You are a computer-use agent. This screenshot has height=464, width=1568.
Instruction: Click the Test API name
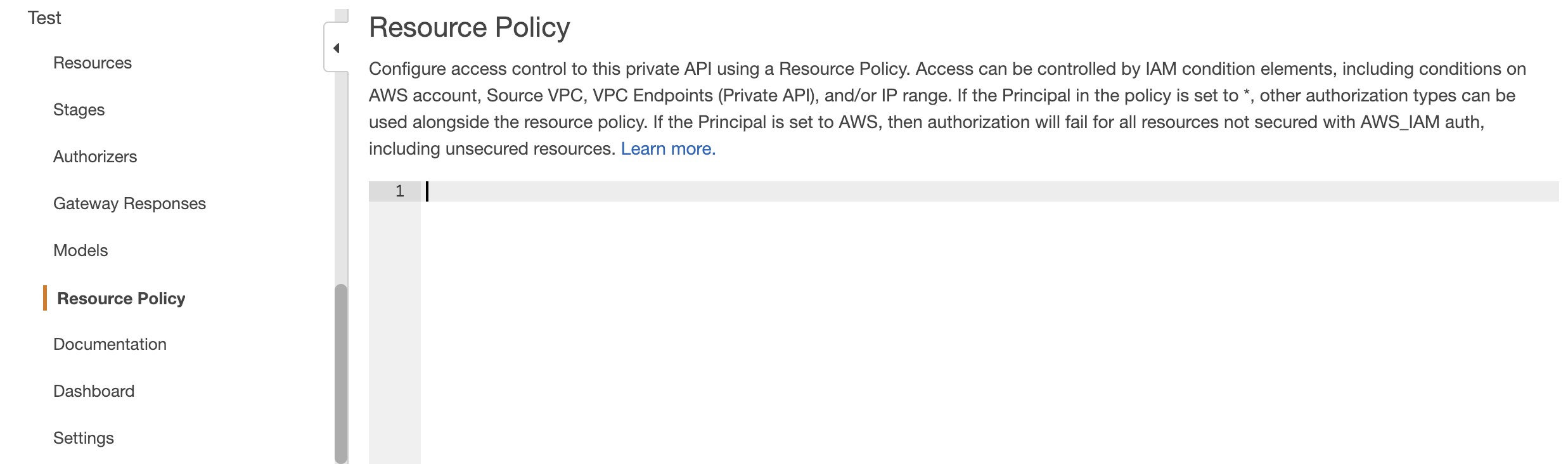(x=44, y=18)
